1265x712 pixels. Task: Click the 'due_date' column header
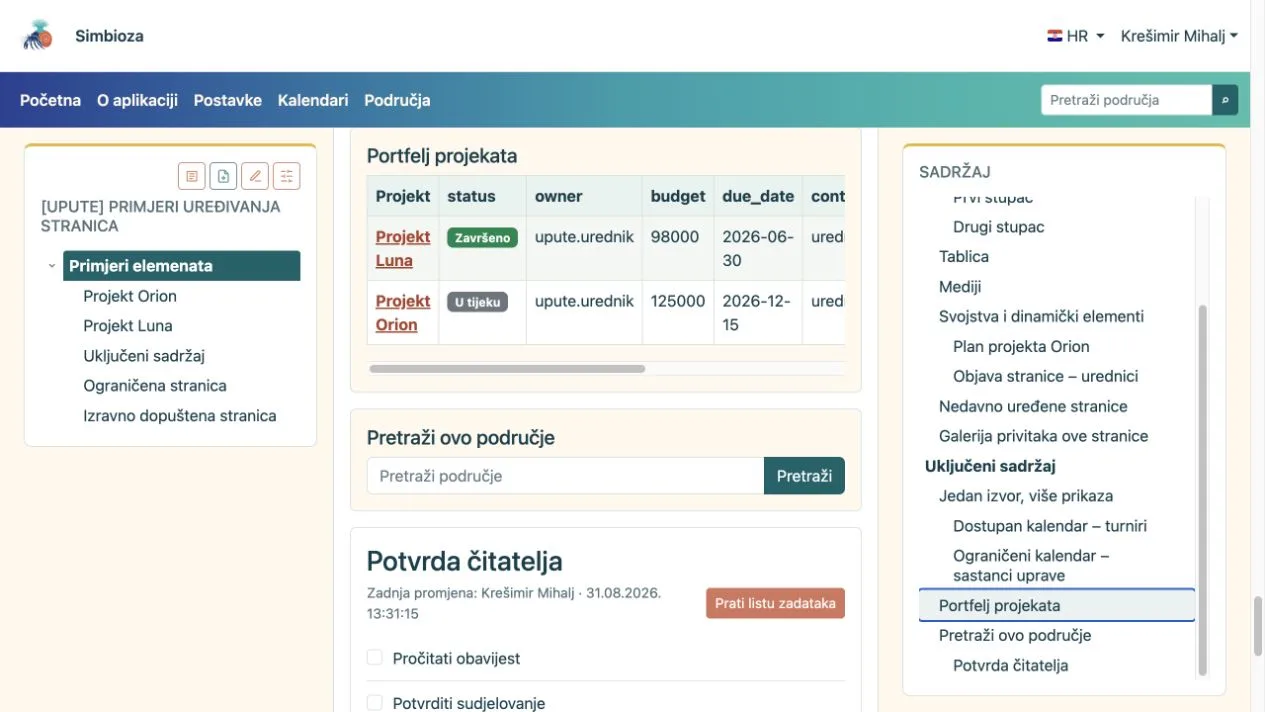tap(758, 196)
